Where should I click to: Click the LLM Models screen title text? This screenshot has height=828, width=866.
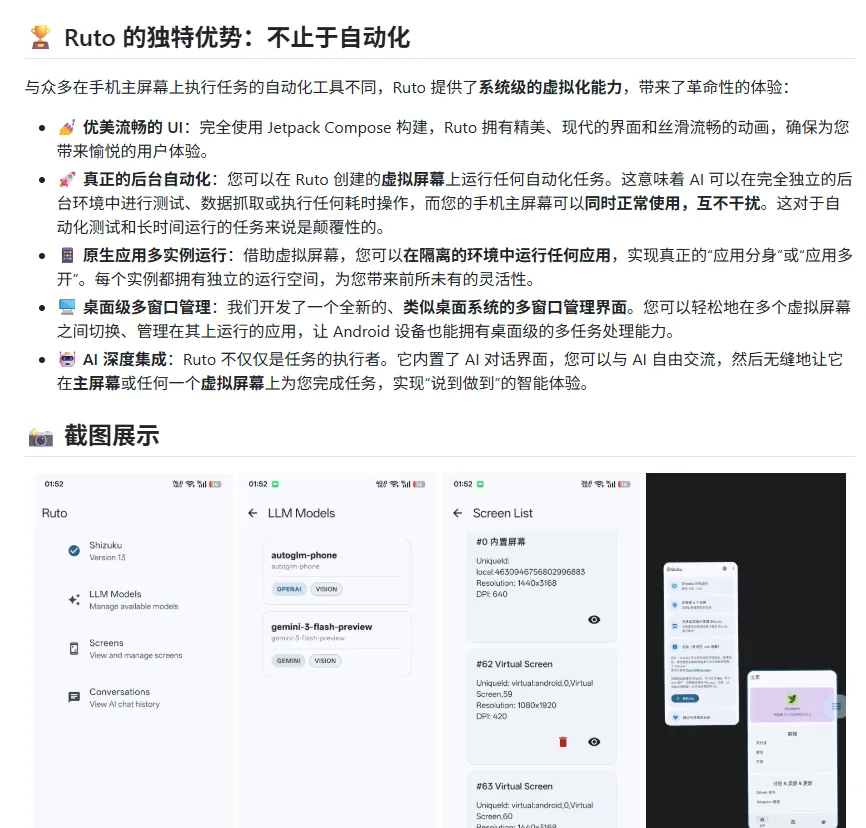coord(302,513)
